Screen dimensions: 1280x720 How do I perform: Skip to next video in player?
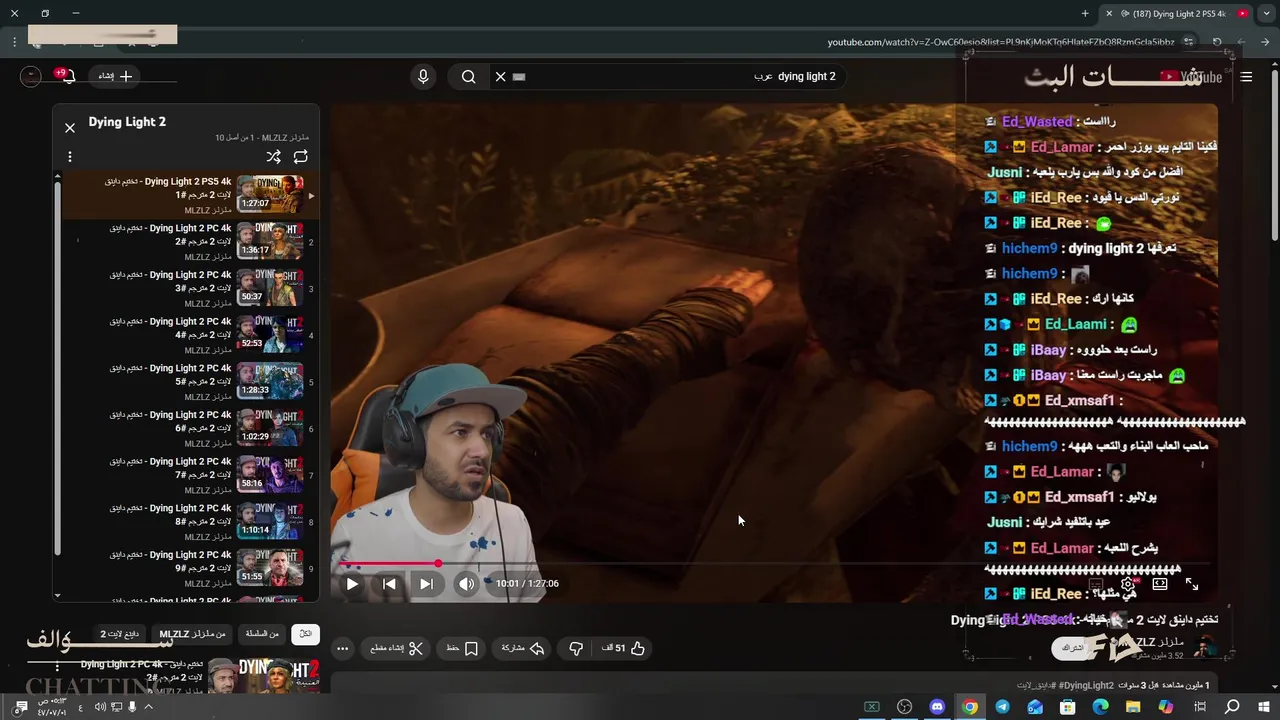(x=426, y=584)
